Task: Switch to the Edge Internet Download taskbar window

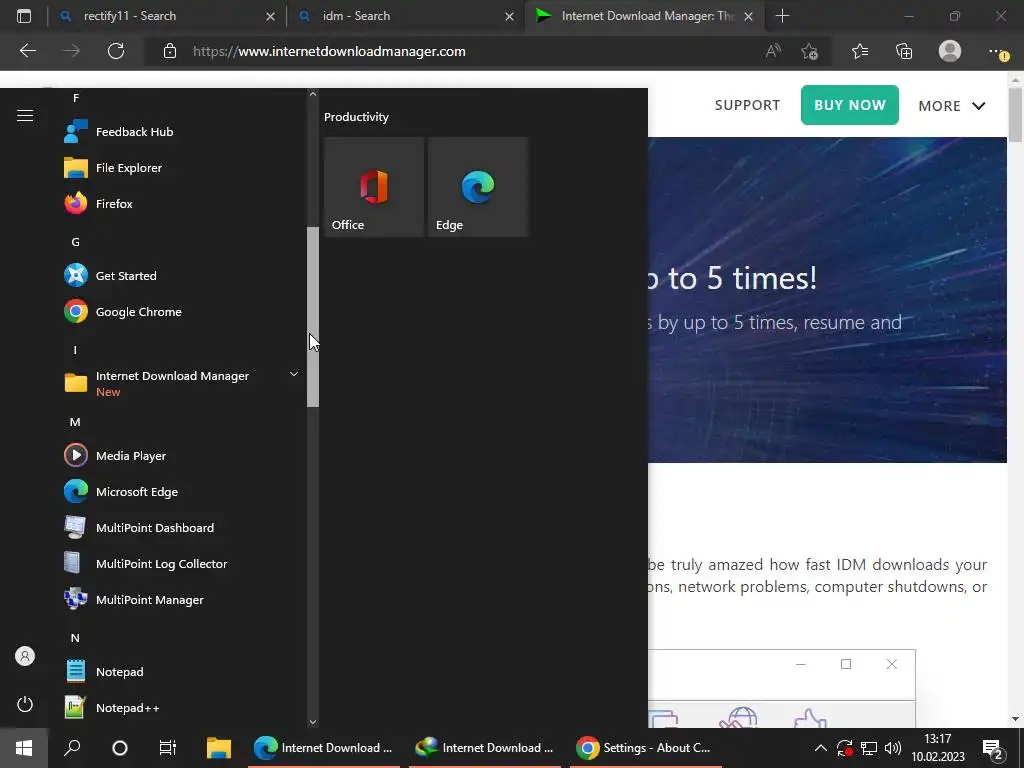Action: click(324, 748)
